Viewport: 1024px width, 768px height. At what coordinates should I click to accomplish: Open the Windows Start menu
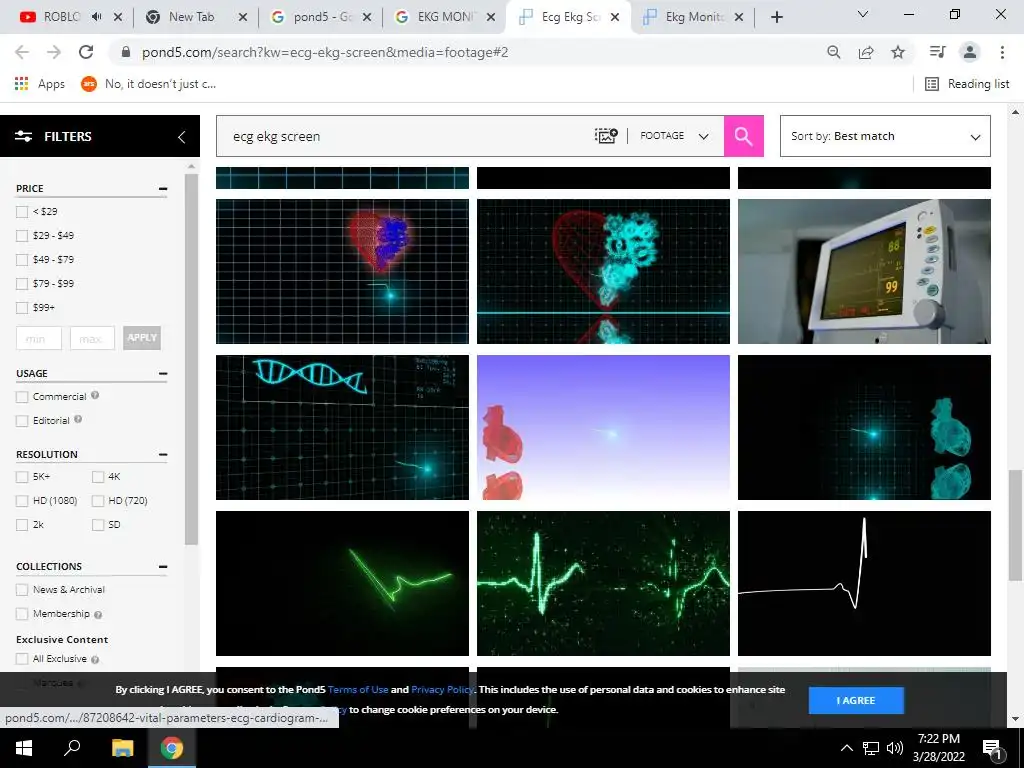pyautogui.click(x=24, y=748)
